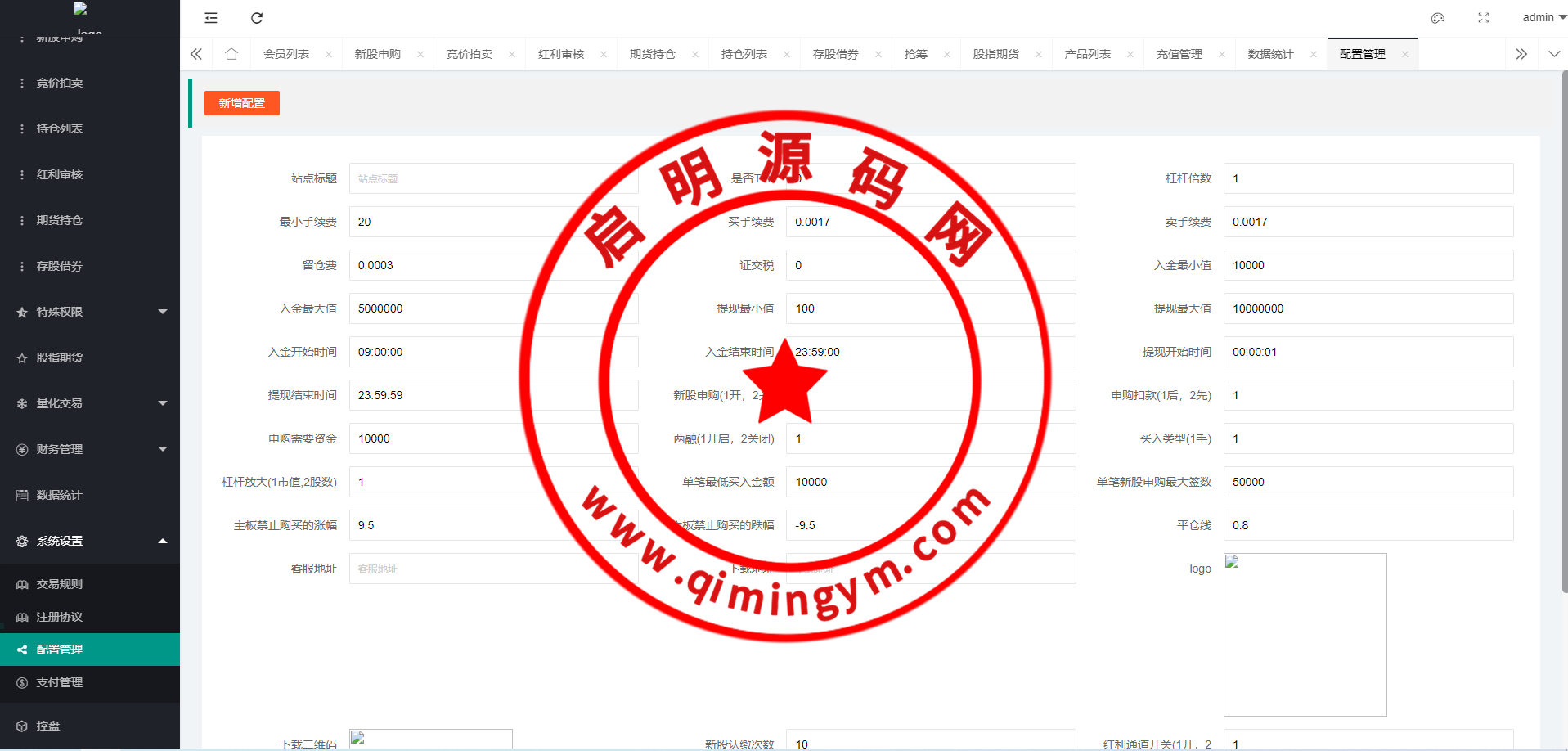1568x751 pixels.
Task: Click the fullscreen icon in top bar
Action: click(1484, 18)
